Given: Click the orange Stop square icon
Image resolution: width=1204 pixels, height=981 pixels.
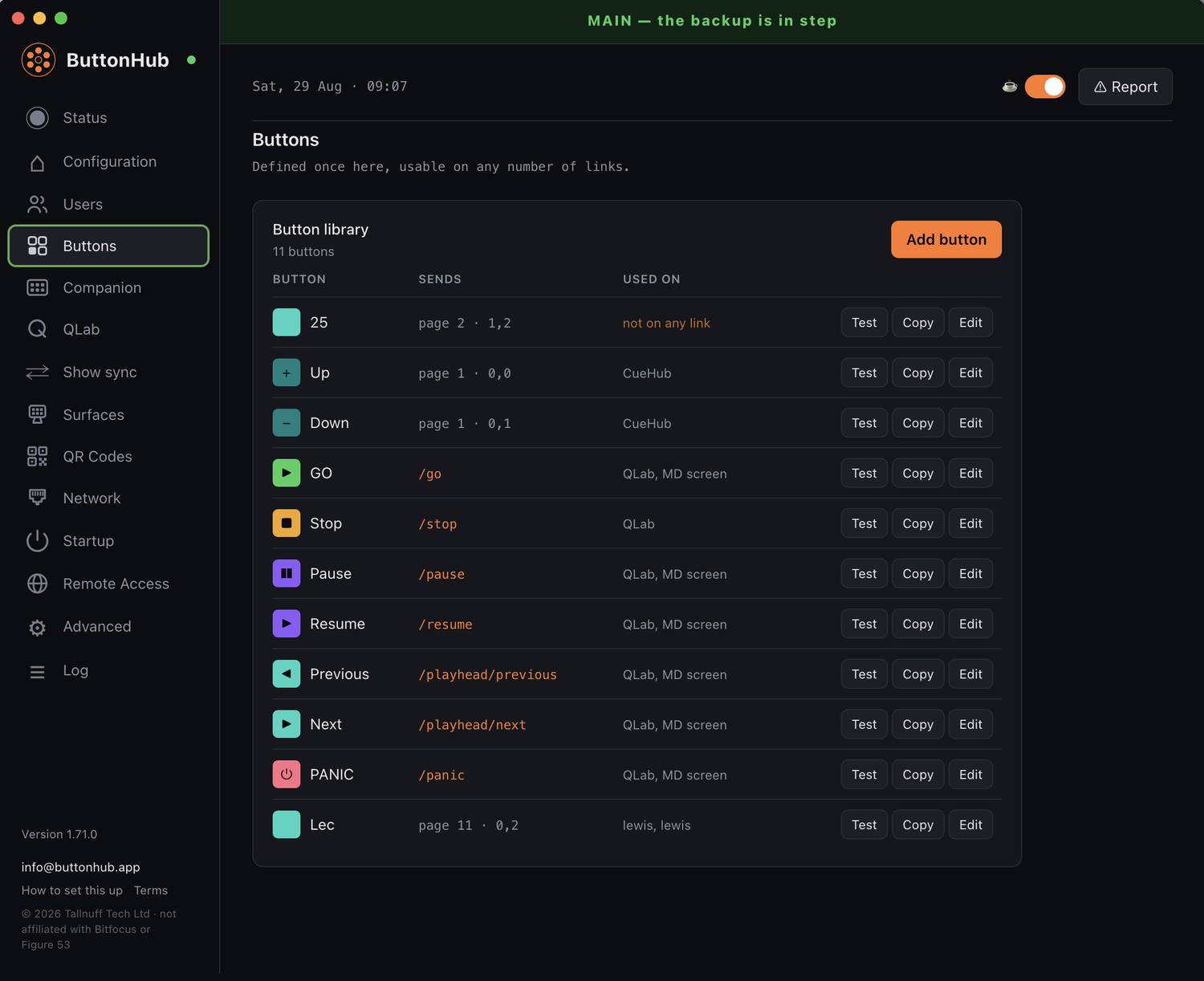Looking at the screenshot, I should pos(287,523).
